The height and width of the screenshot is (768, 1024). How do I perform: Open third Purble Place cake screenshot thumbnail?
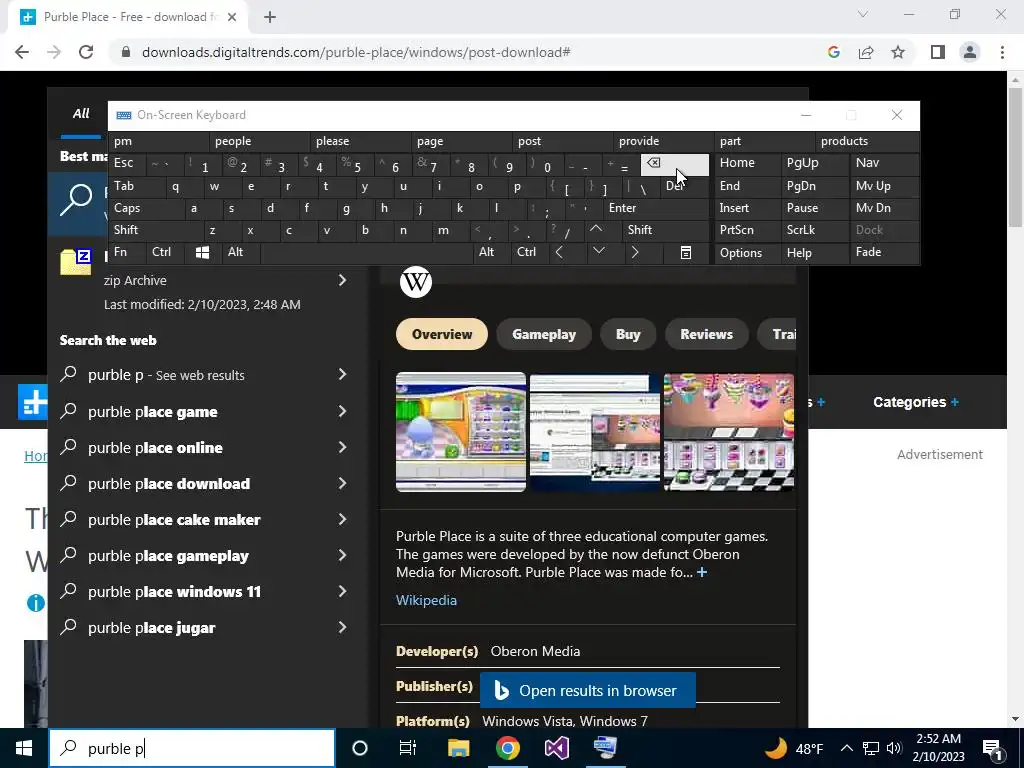point(729,432)
